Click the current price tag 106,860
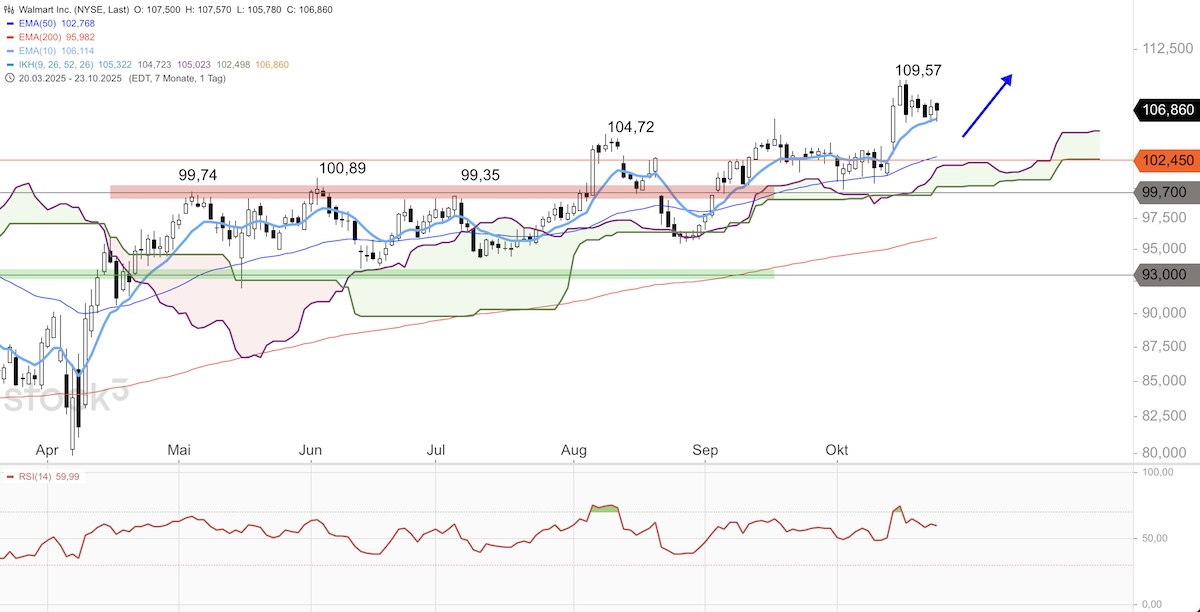This screenshot has height=612, width=1200. pyautogui.click(x=1165, y=111)
